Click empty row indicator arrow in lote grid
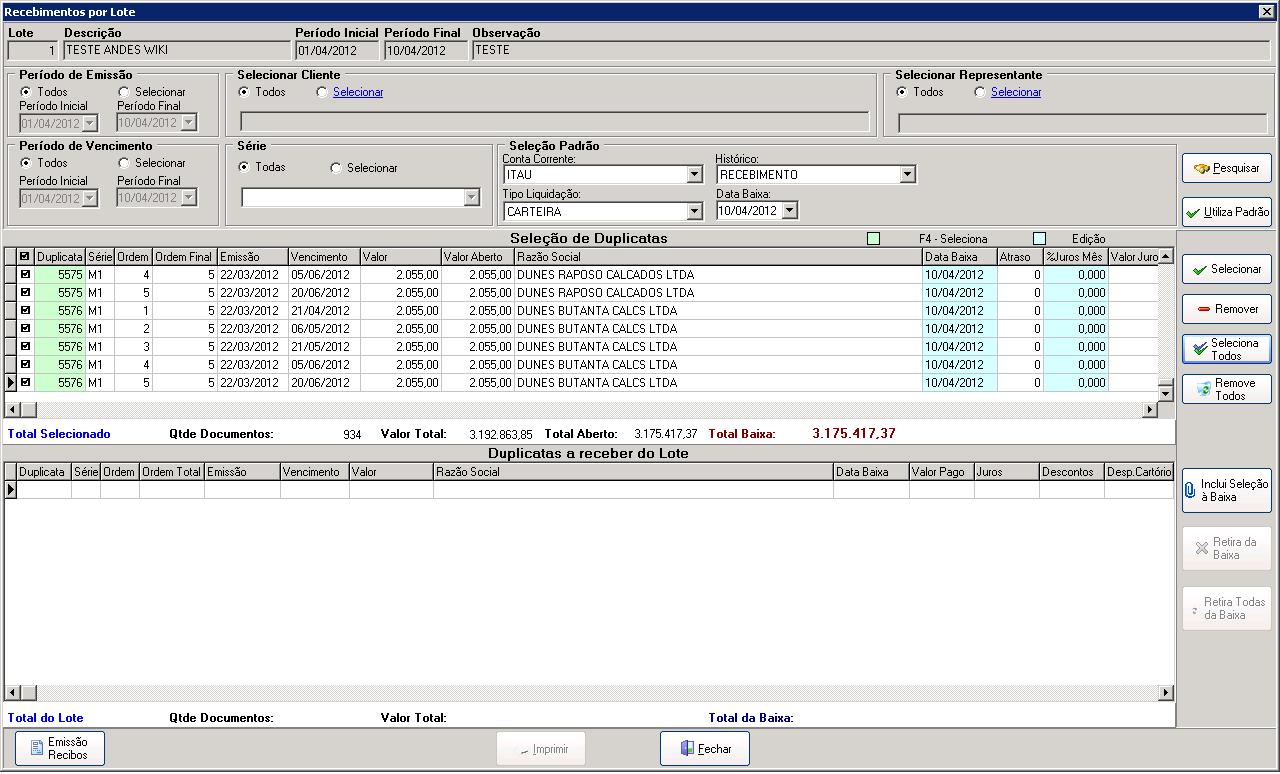Screen dimensions: 1280x774 click(x=11, y=490)
